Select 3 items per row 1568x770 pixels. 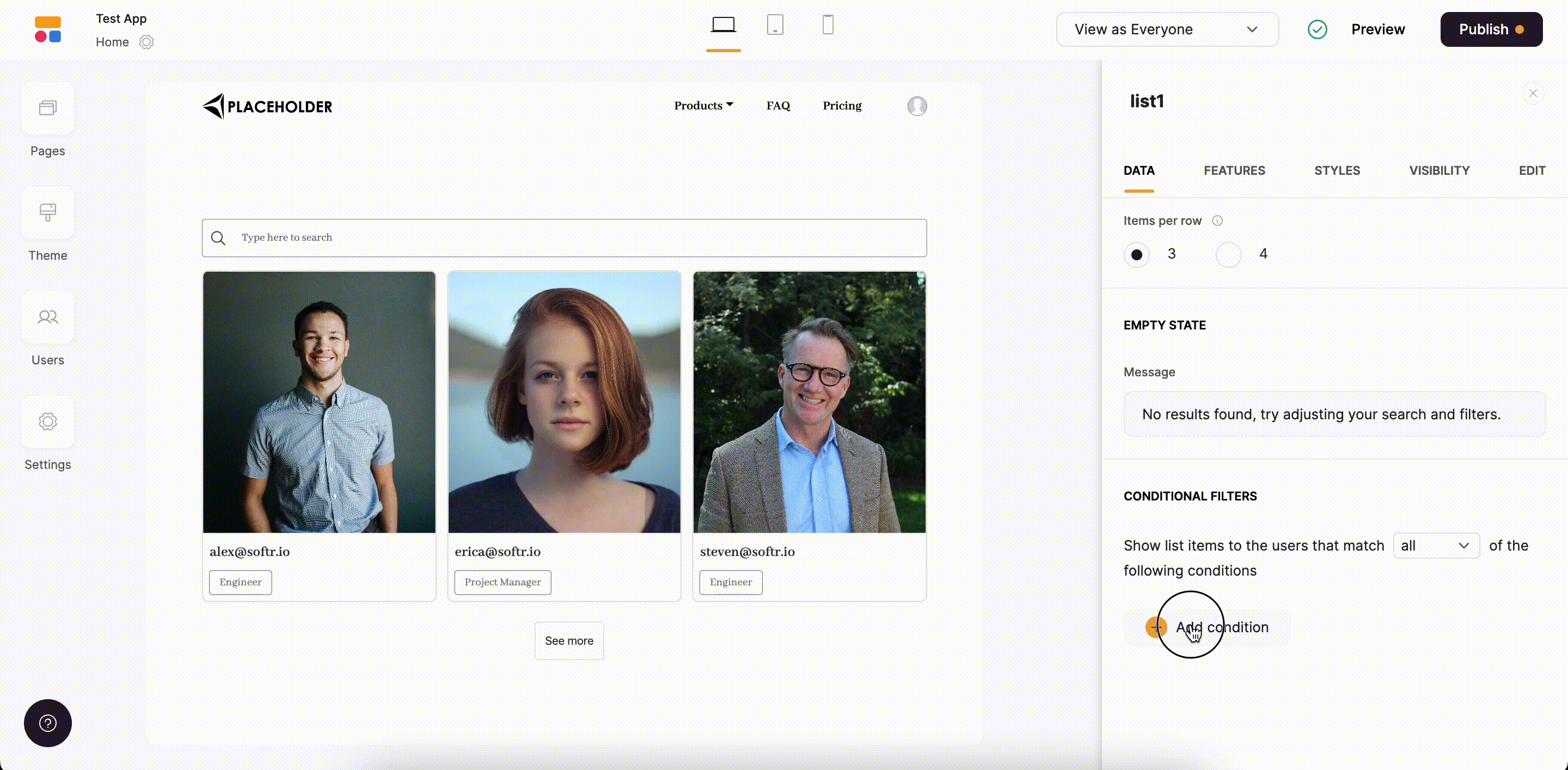pyautogui.click(x=1136, y=254)
